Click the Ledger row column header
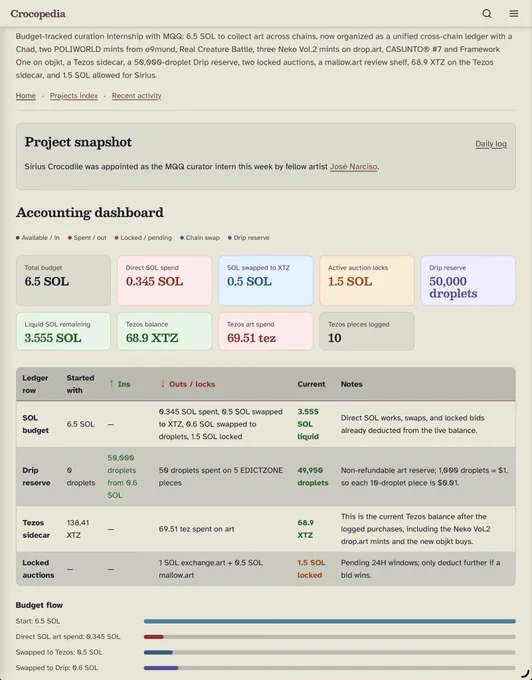Image resolution: width=532 pixels, height=680 pixels. tap(35, 384)
